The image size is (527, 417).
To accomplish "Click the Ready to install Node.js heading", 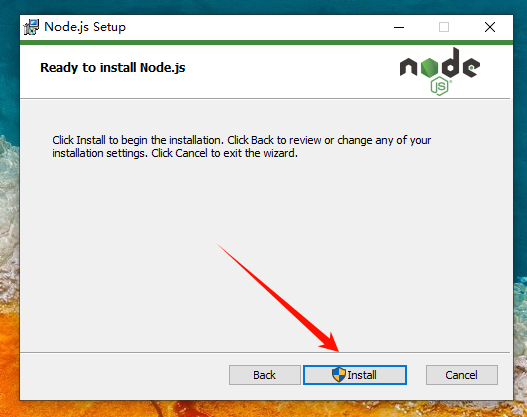I will (x=113, y=68).
